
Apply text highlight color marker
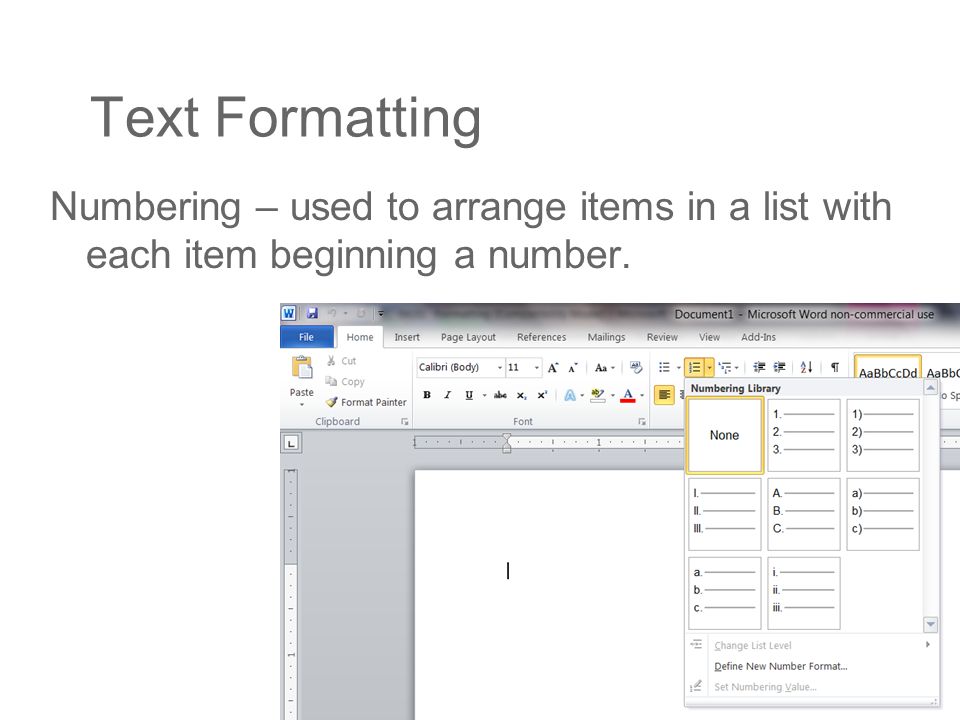tap(598, 396)
